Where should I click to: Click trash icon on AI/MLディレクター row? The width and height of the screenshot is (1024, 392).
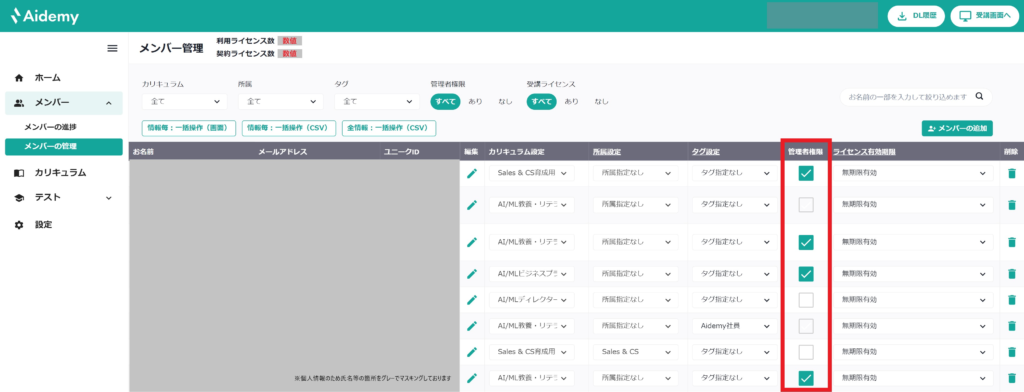[1012, 300]
